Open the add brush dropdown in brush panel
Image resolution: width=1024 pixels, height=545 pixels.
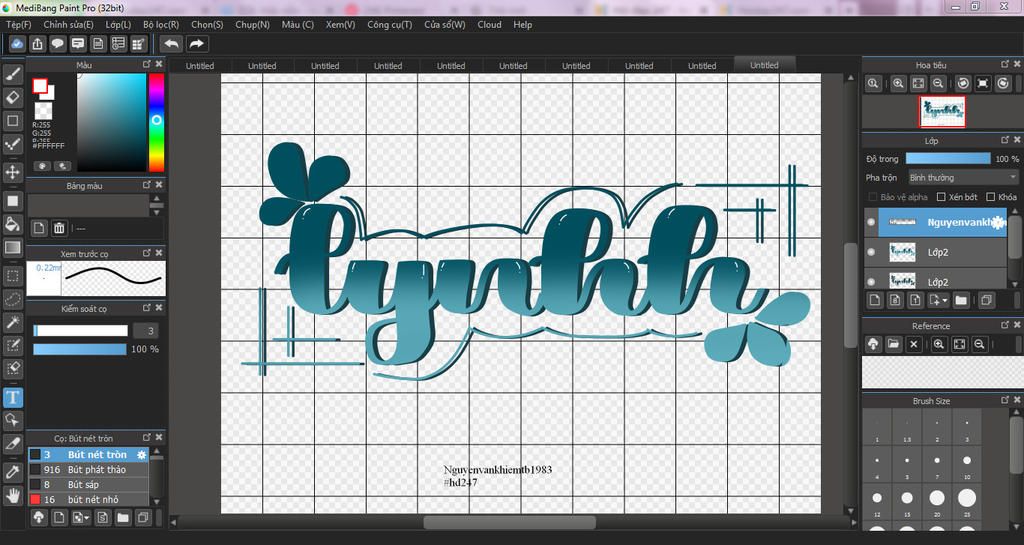[x=81, y=518]
